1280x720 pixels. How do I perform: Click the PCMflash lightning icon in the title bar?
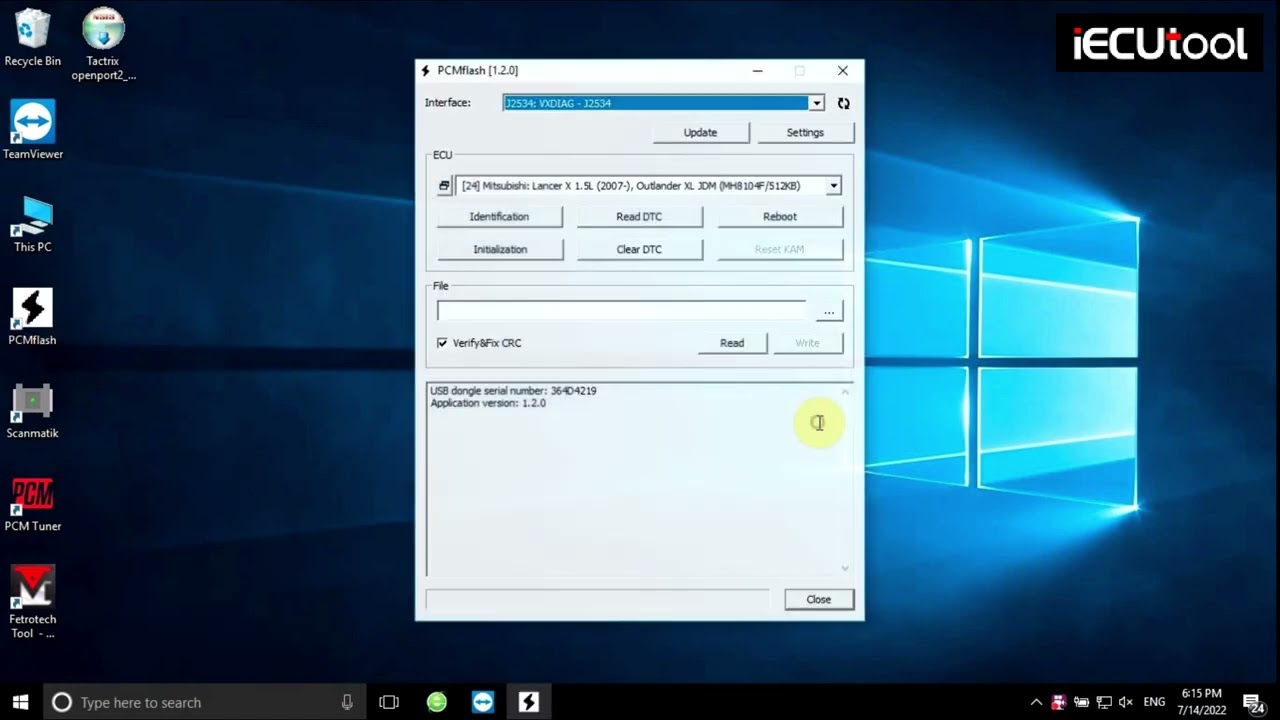point(426,71)
